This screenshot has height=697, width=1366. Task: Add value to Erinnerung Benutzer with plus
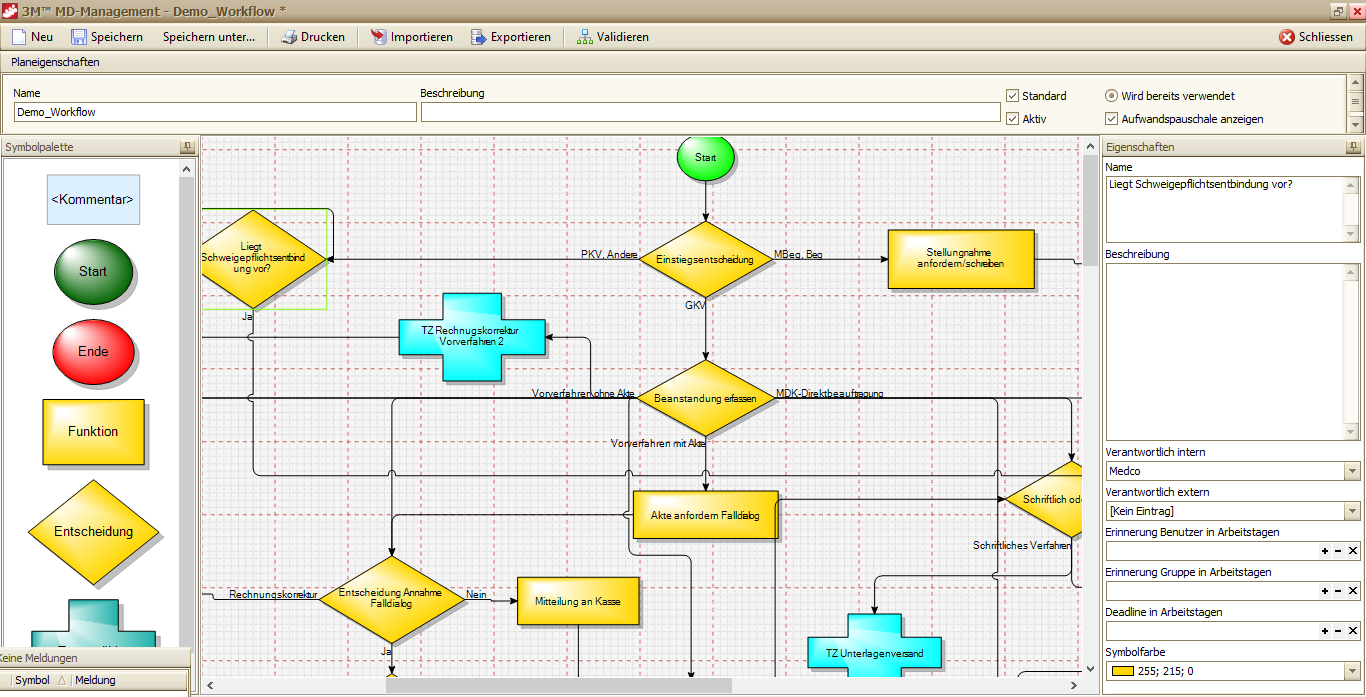(1325, 551)
